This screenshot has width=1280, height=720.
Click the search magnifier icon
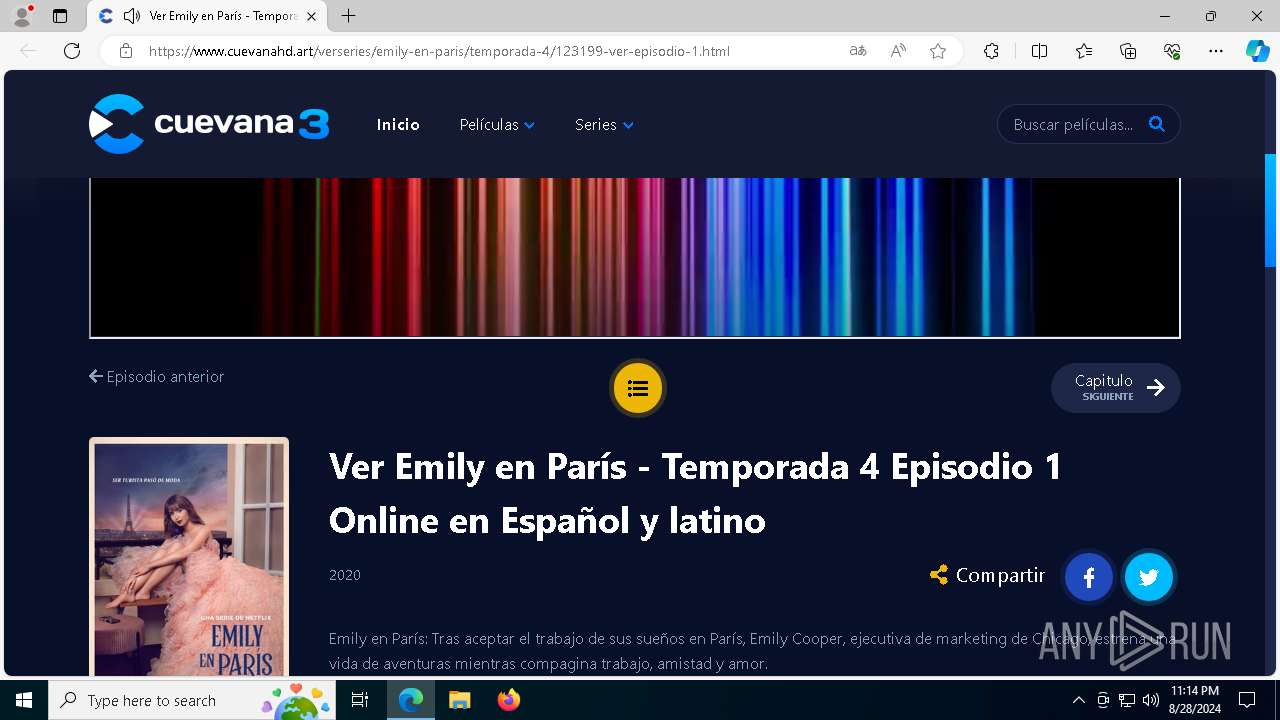tap(1157, 124)
